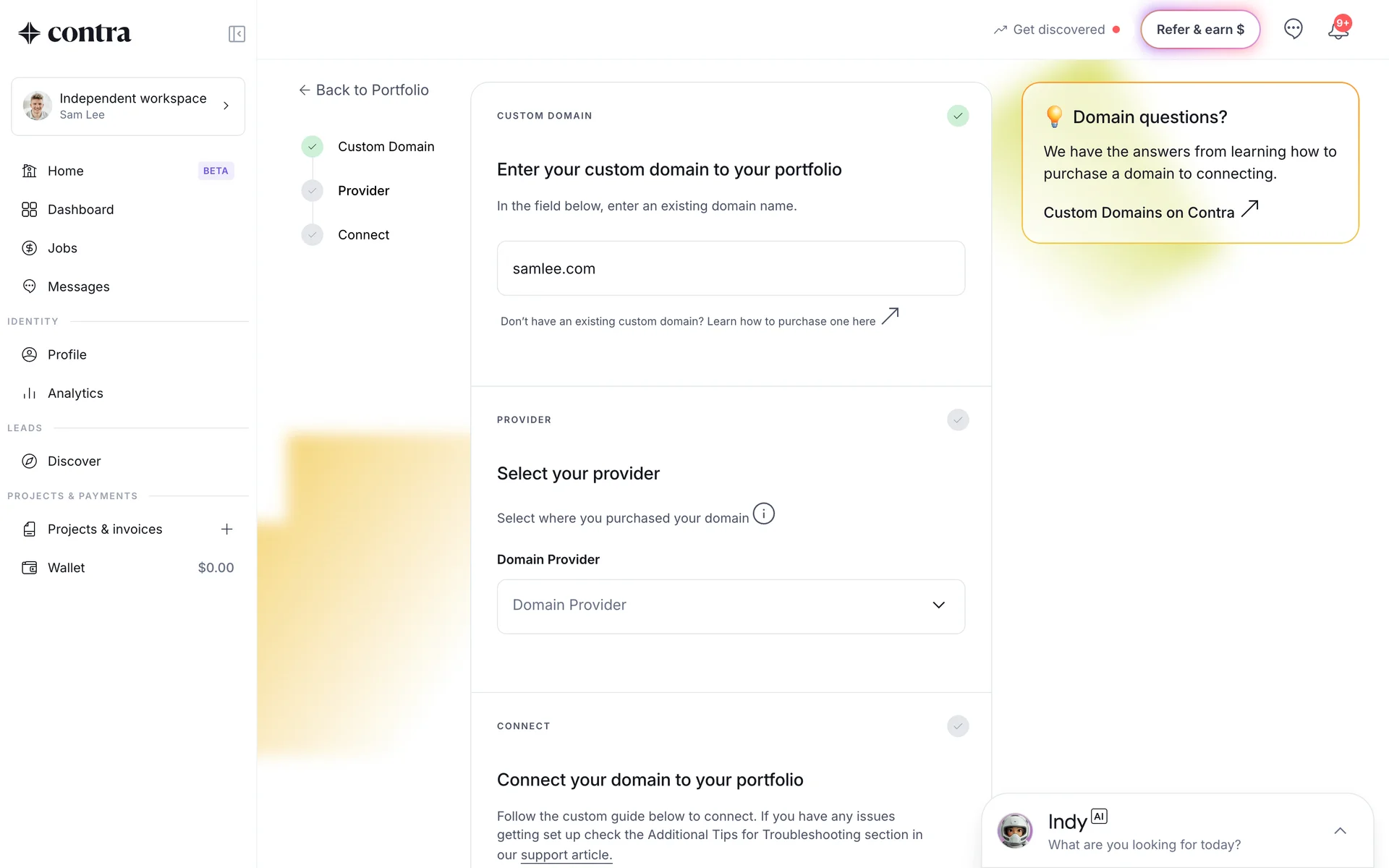This screenshot has height=868, width=1389.
Task: Click Refer & earn $ button
Action: point(1200,30)
